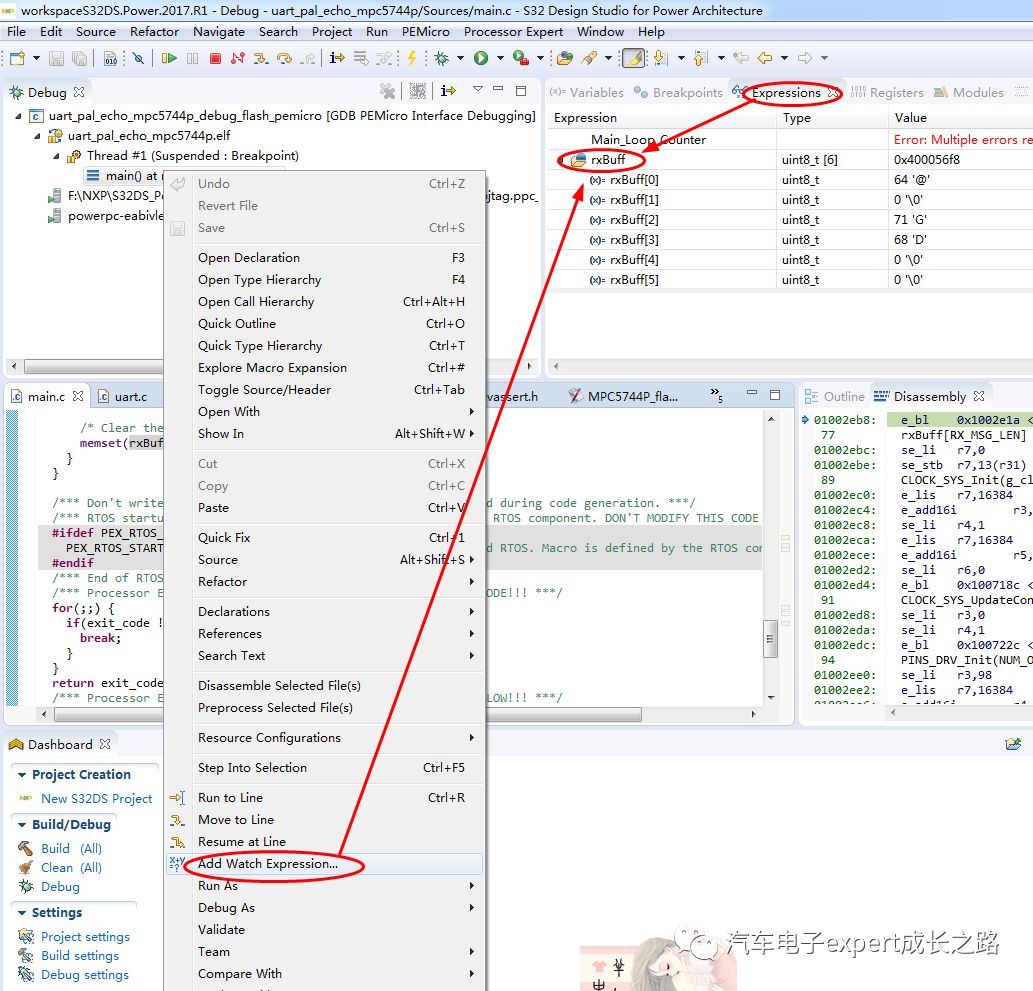Choose Open Declaration from context menu
Image resolution: width=1033 pixels, height=991 pixels.
click(325, 258)
